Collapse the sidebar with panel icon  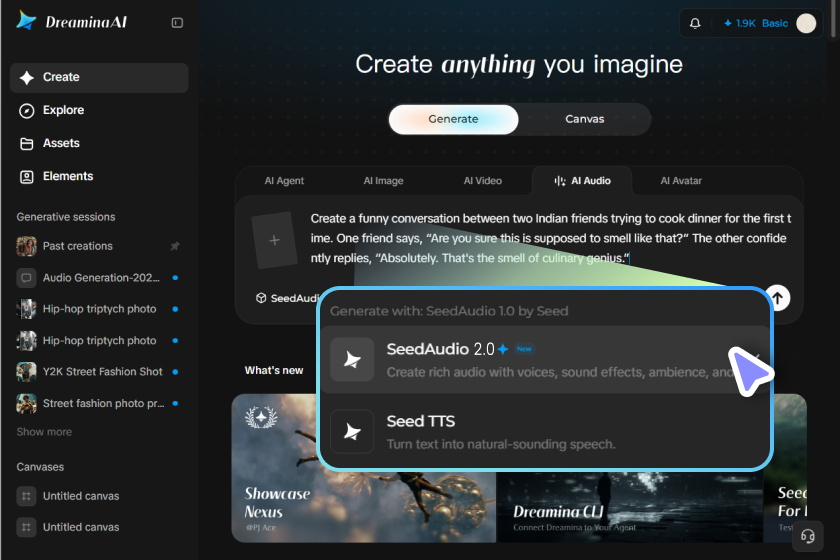[x=177, y=23]
